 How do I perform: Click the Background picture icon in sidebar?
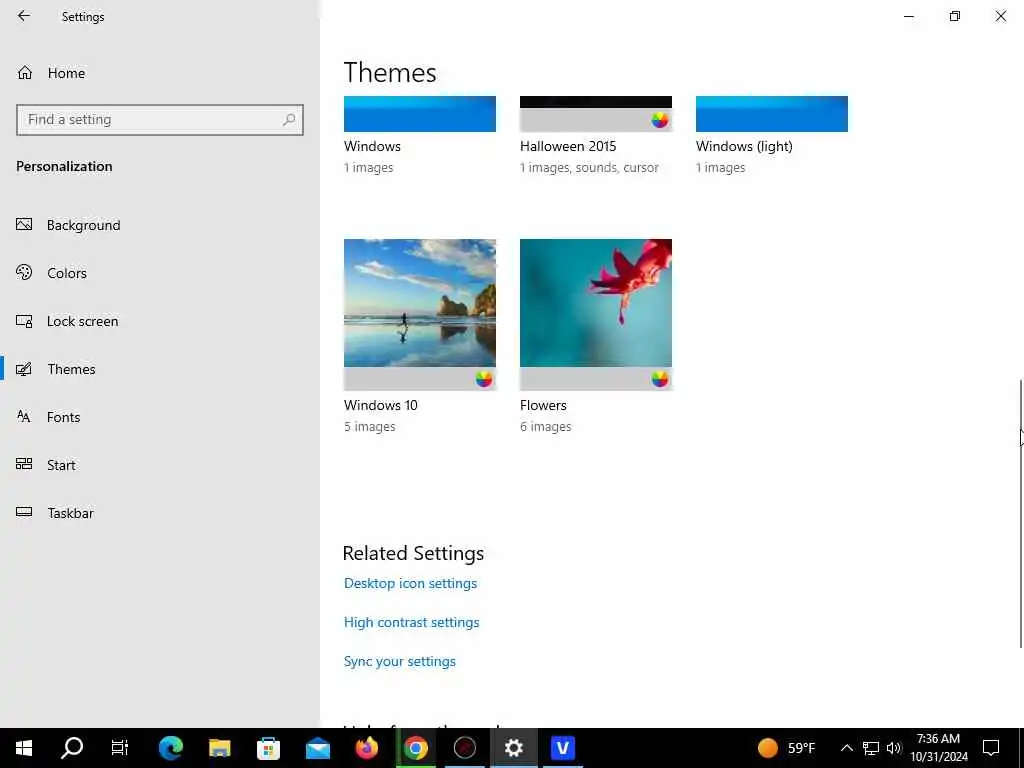[24, 225]
